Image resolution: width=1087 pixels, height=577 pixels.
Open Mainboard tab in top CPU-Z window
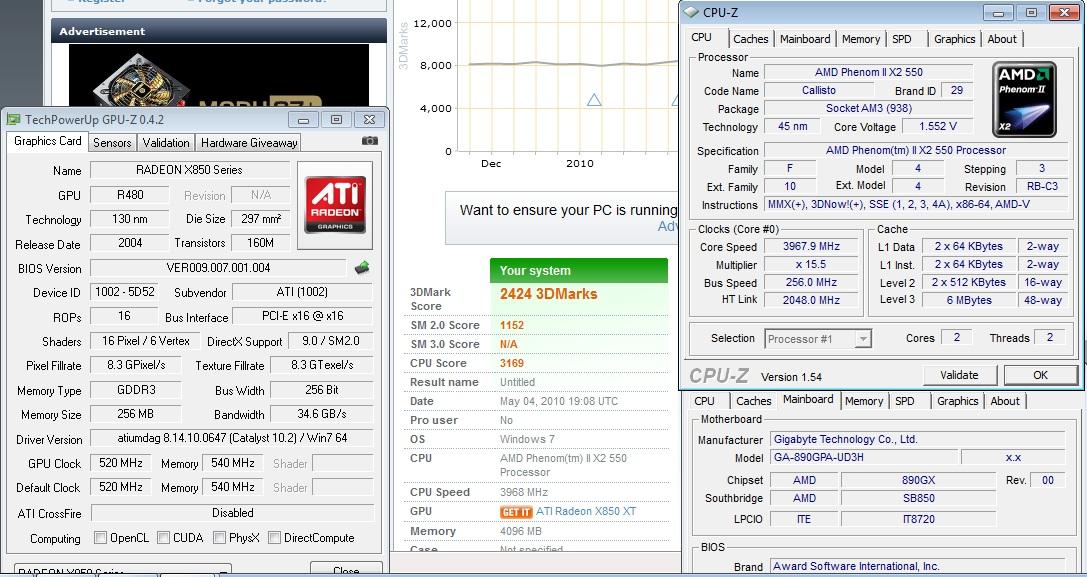pyautogui.click(x=805, y=39)
